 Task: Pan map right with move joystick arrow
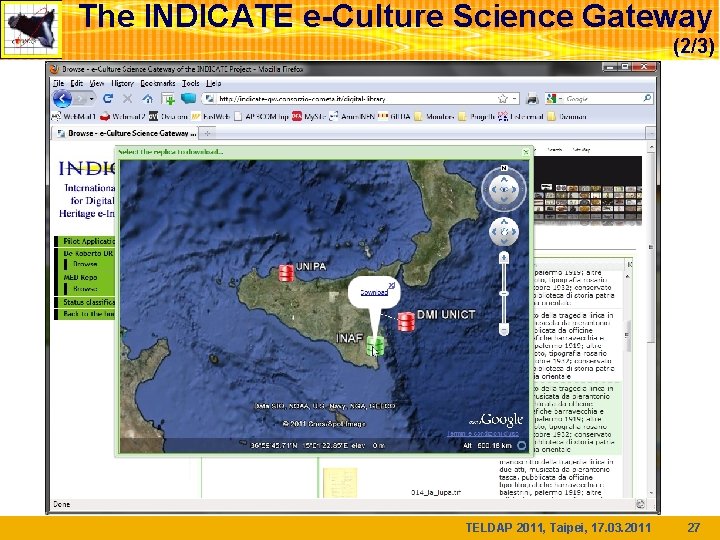click(x=514, y=231)
